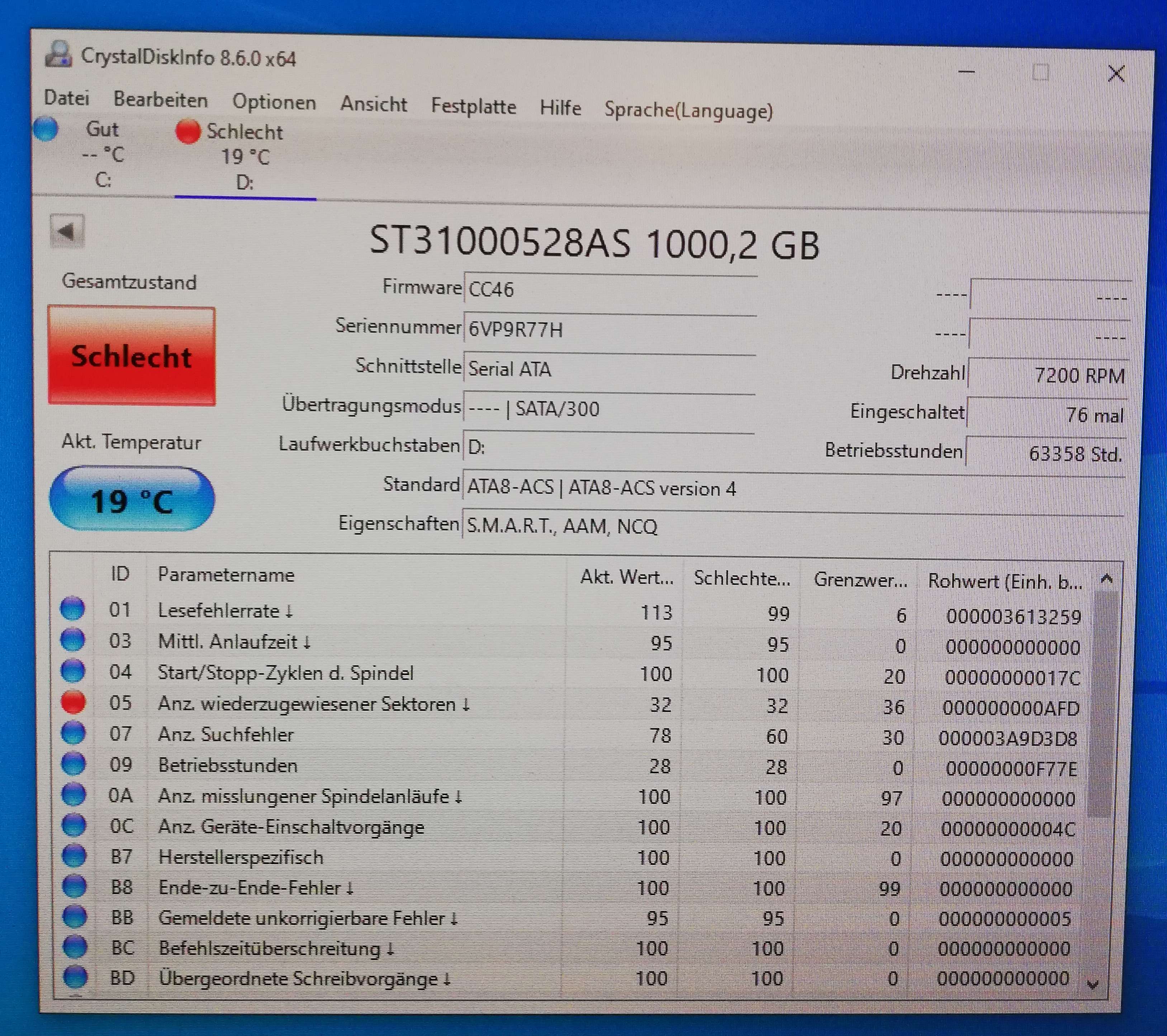The image size is (1167, 1036).
Task: Click the Rohwert column header
Action: (1005, 582)
